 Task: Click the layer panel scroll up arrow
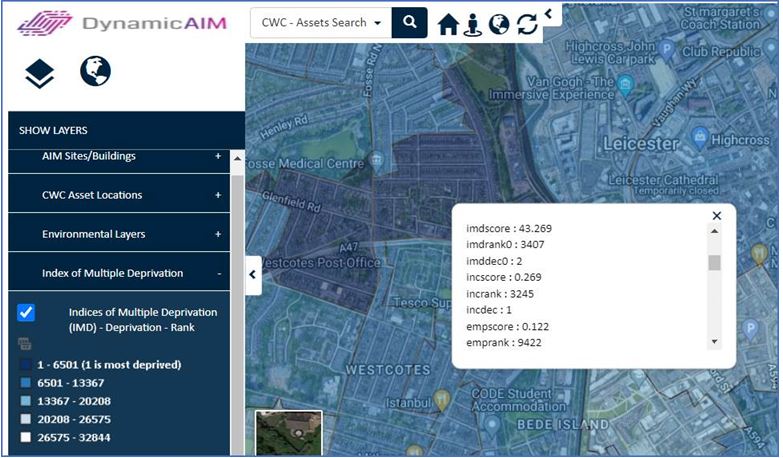pyautogui.click(x=238, y=159)
